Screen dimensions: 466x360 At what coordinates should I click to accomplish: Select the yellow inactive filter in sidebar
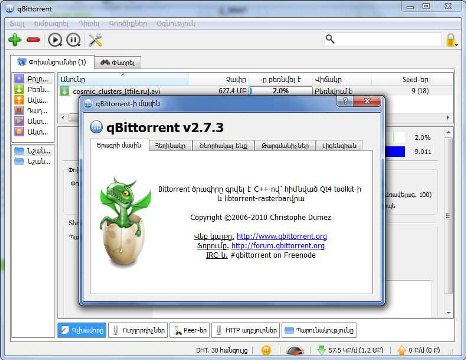pos(33,132)
